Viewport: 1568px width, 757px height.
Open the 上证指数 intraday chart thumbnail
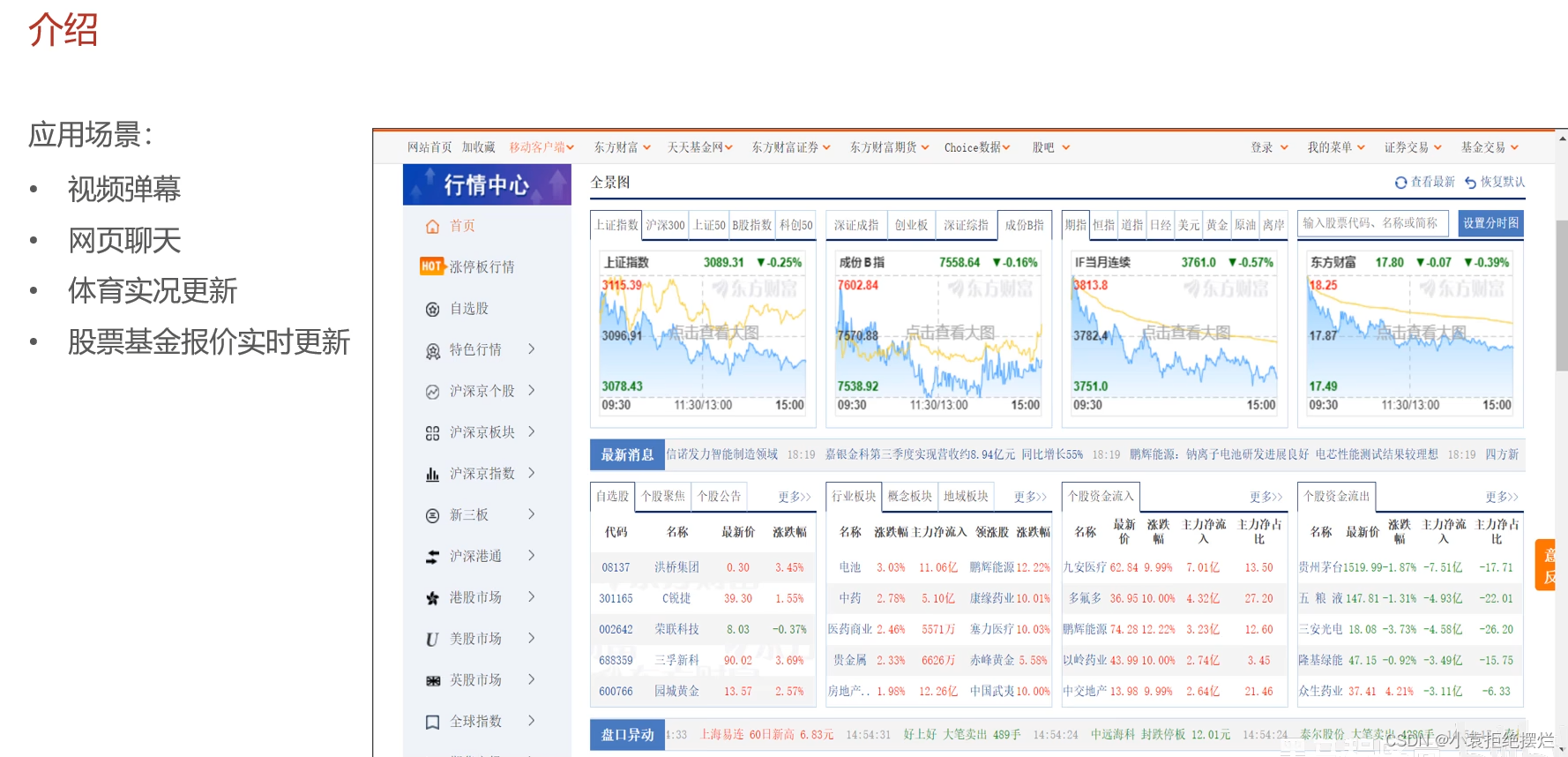(703, 334)
